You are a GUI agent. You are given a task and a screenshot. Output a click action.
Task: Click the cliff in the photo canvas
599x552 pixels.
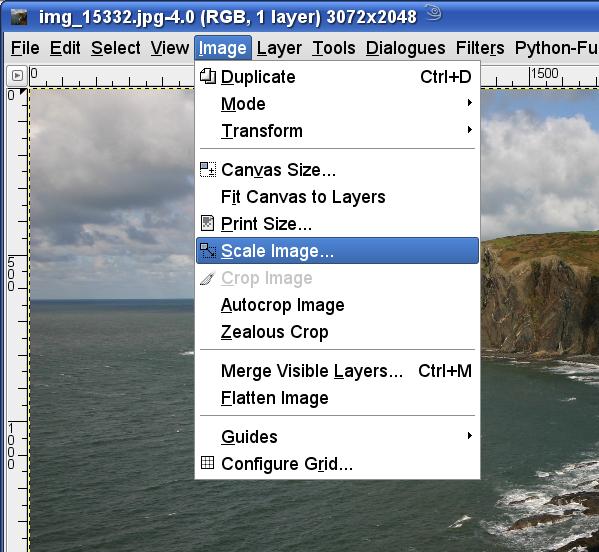pos(541,294)
